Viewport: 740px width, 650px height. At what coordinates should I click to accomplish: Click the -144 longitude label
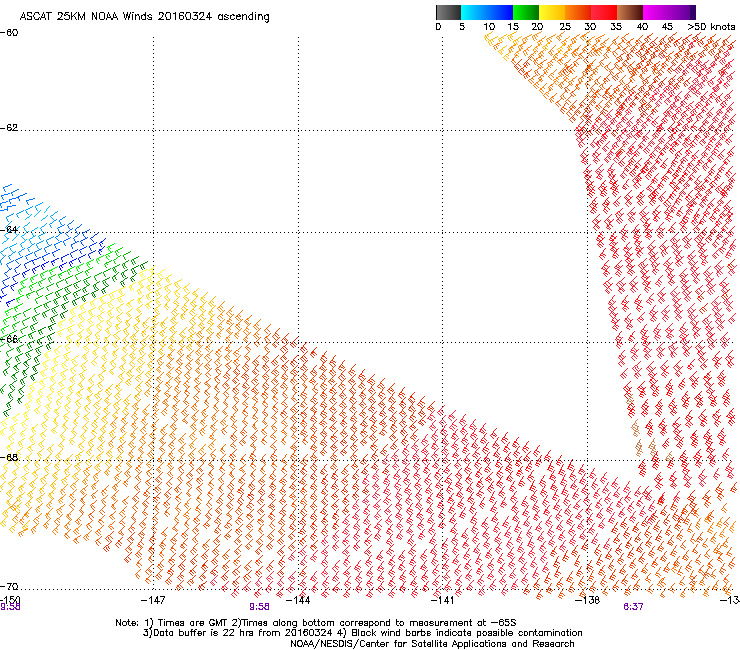point(298,600)
